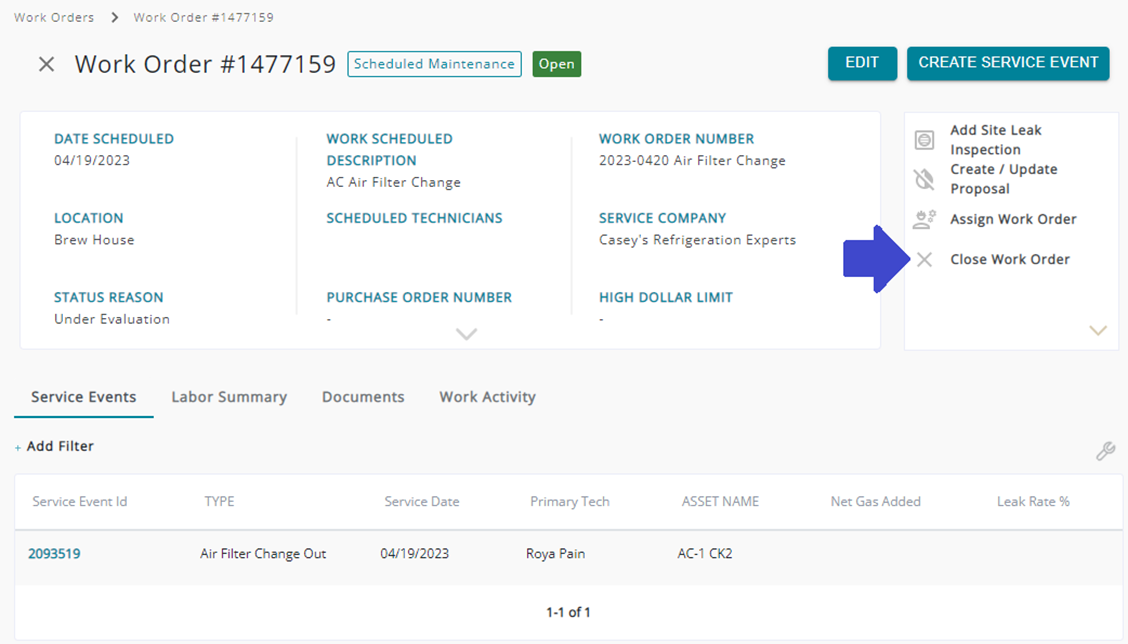Click service date '04/19/2023' in table row
Image resolution: width=1128 pixels, height=644 pixels.
[414, 553]
